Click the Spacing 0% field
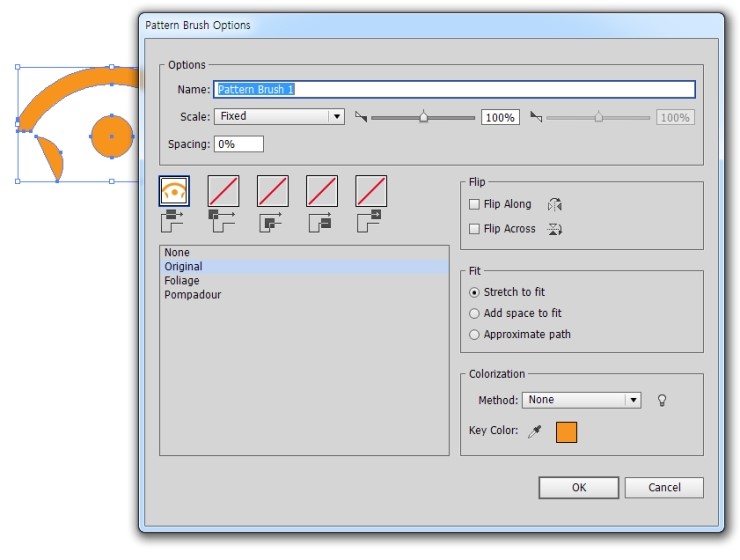The image size is (740, 560). pos(239,144)
